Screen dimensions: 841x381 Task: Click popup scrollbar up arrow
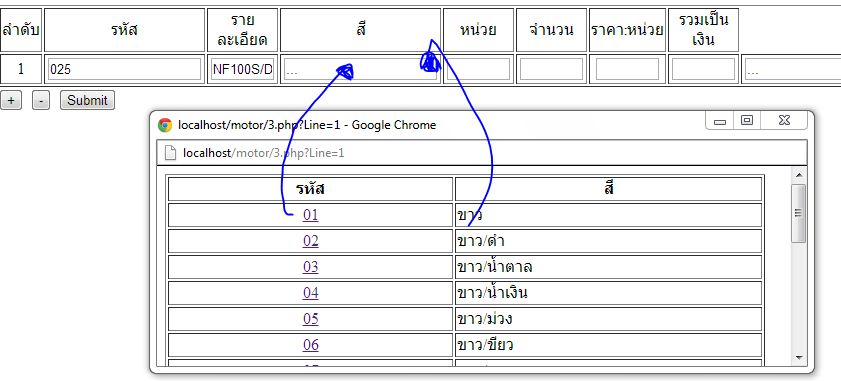point(798,175)
